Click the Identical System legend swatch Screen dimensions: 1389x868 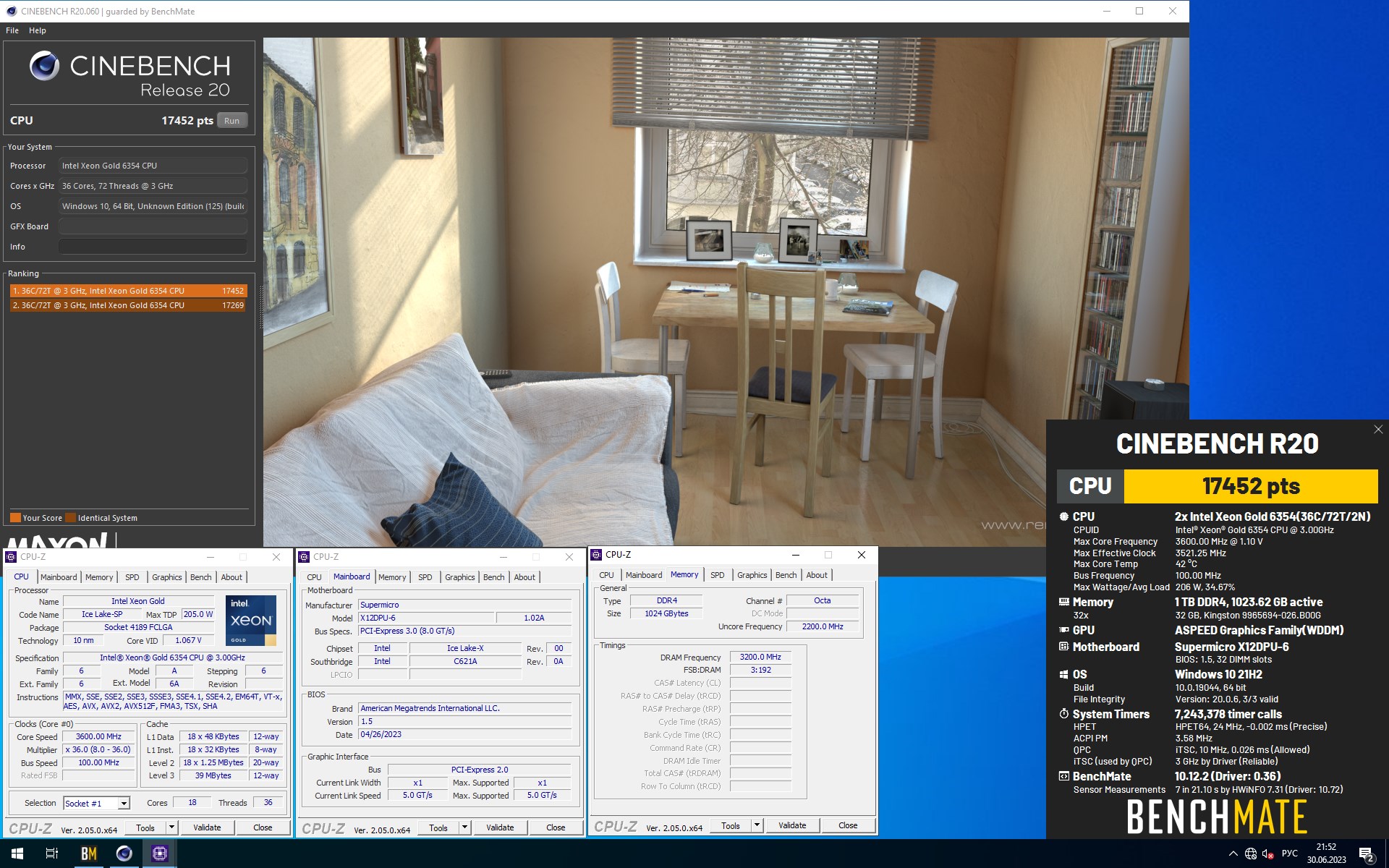pos(70,518)
